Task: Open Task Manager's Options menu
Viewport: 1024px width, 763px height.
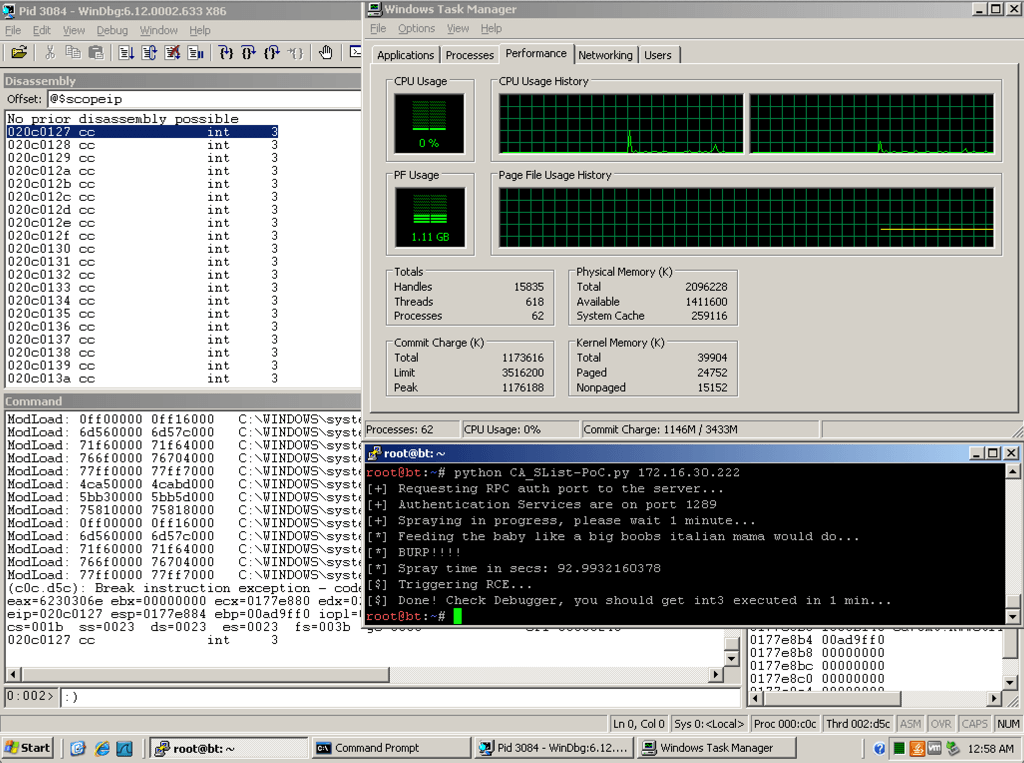Action: (416, 29)
